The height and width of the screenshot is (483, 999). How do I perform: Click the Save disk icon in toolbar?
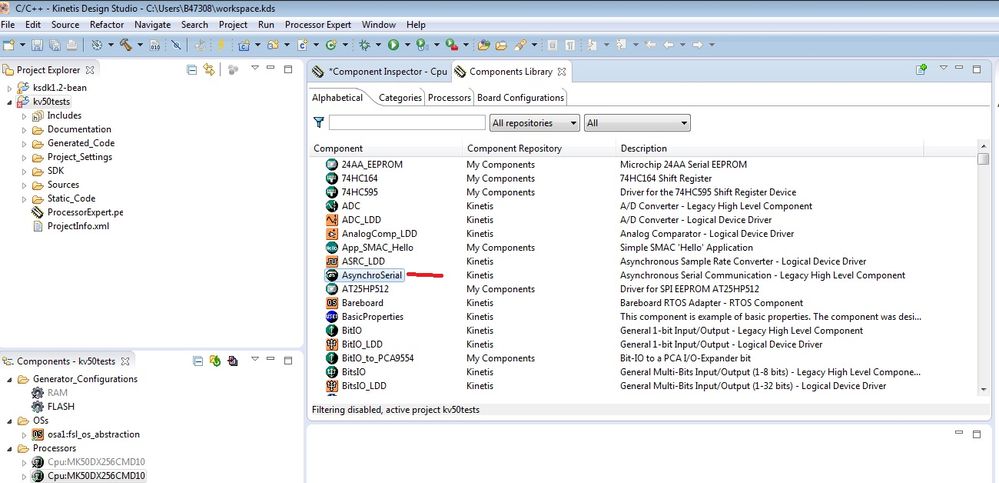pyautogui.click(x=37, y=45)
